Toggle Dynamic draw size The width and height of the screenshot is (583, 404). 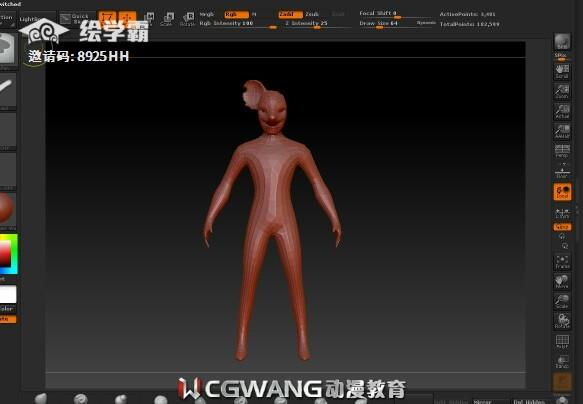426,23
